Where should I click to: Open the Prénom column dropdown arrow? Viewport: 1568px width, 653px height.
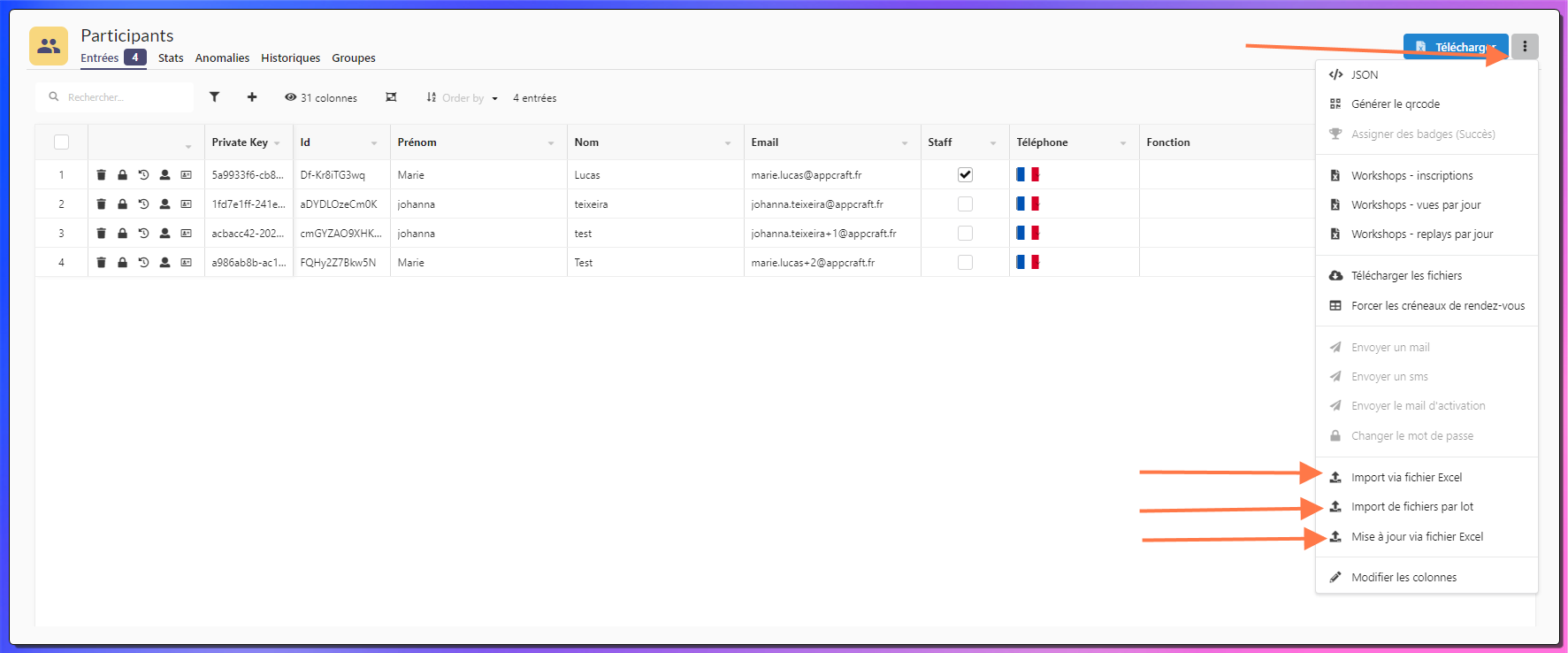(551, 143)
